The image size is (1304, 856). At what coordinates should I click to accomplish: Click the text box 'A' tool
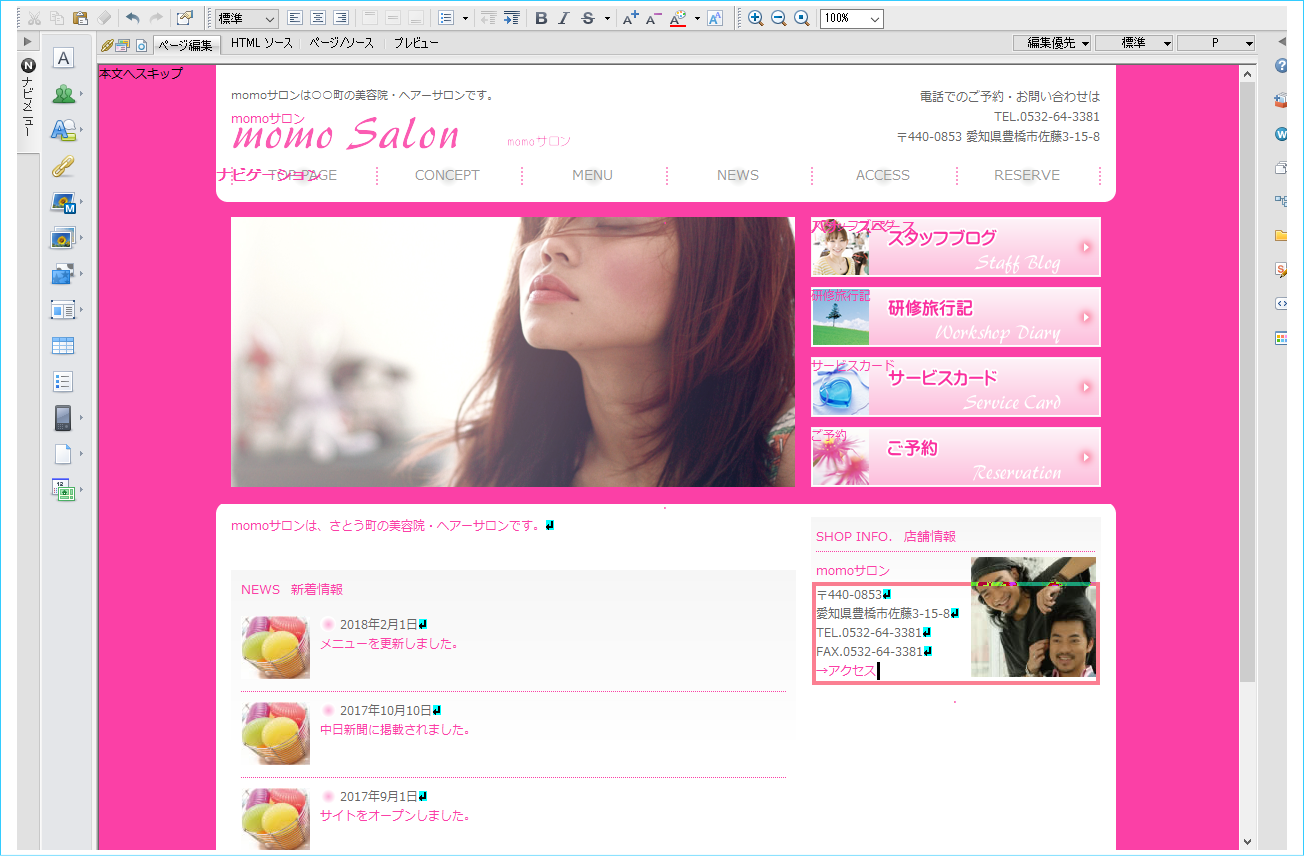(x=63, y=58)
